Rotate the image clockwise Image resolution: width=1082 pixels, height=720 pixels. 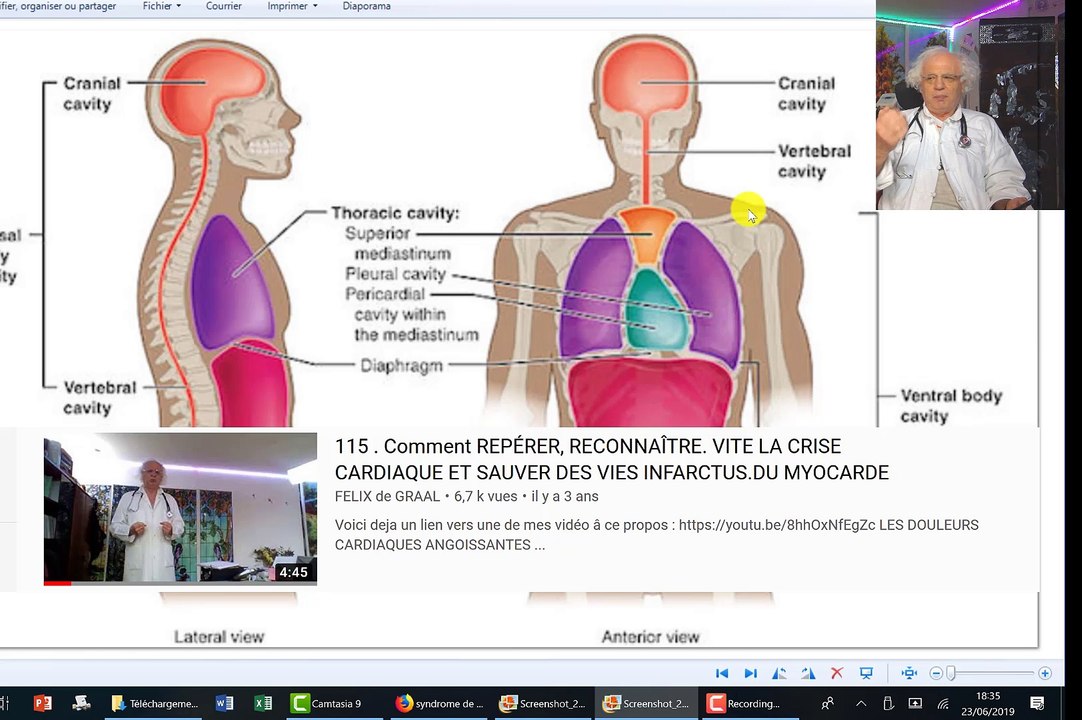pos(808,673)
